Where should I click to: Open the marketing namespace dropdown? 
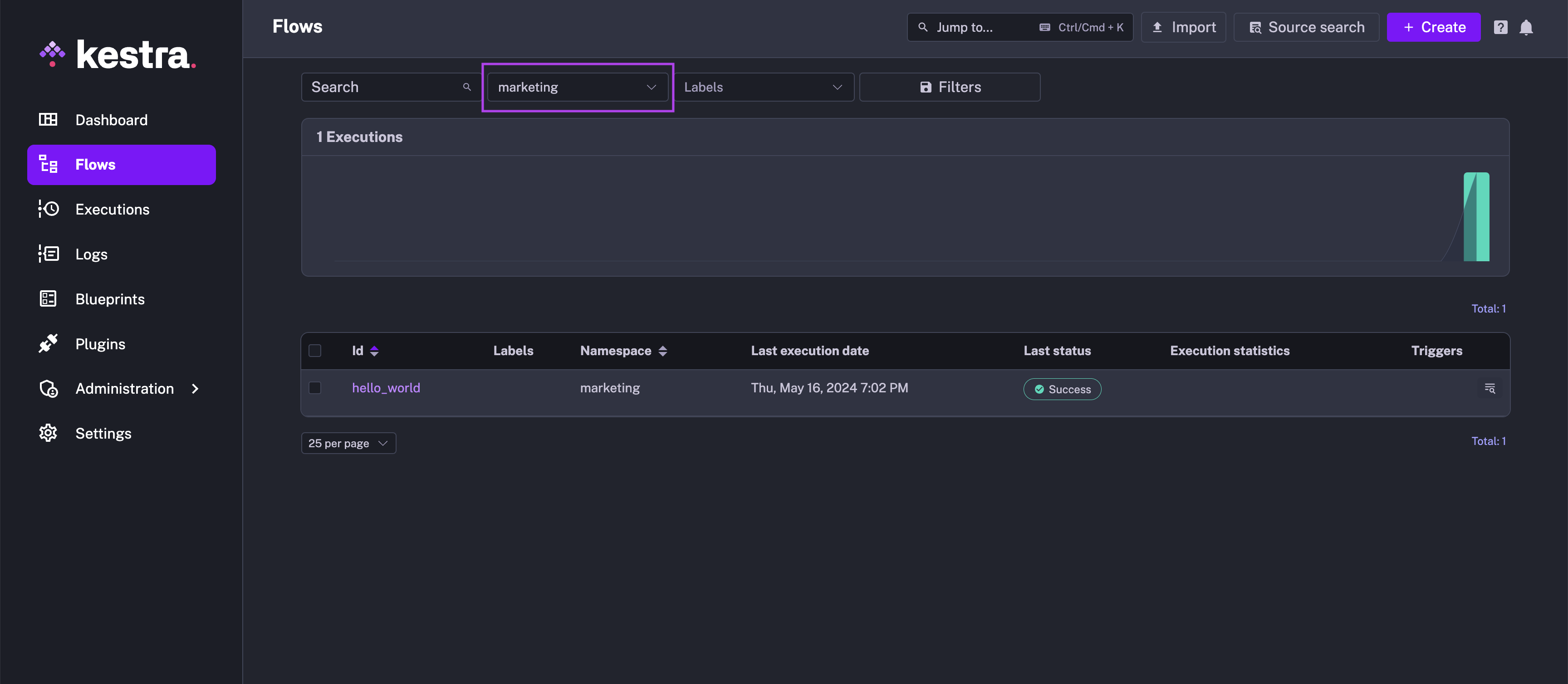point(577,87)
